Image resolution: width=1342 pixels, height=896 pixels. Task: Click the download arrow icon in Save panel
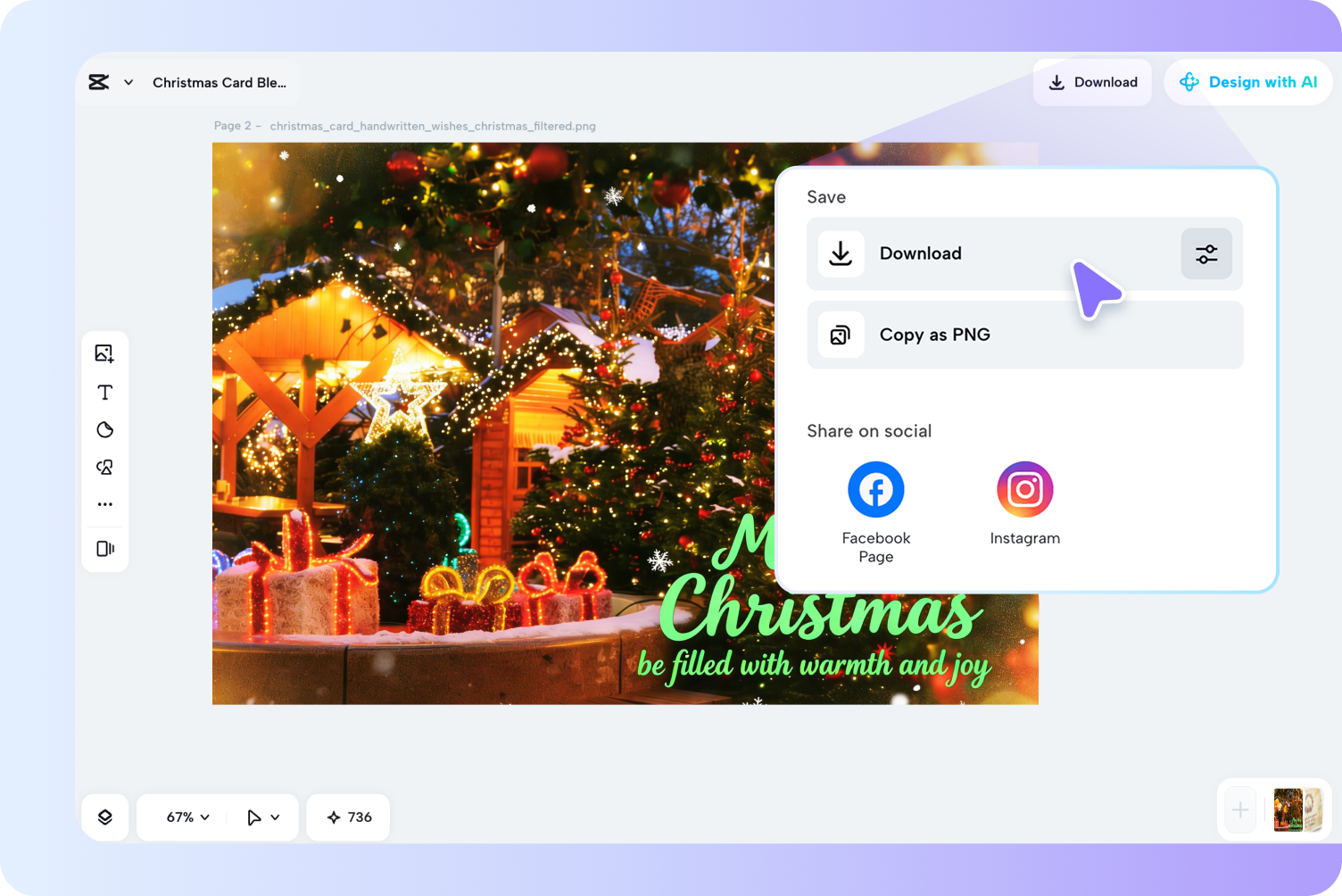[841, 253]
